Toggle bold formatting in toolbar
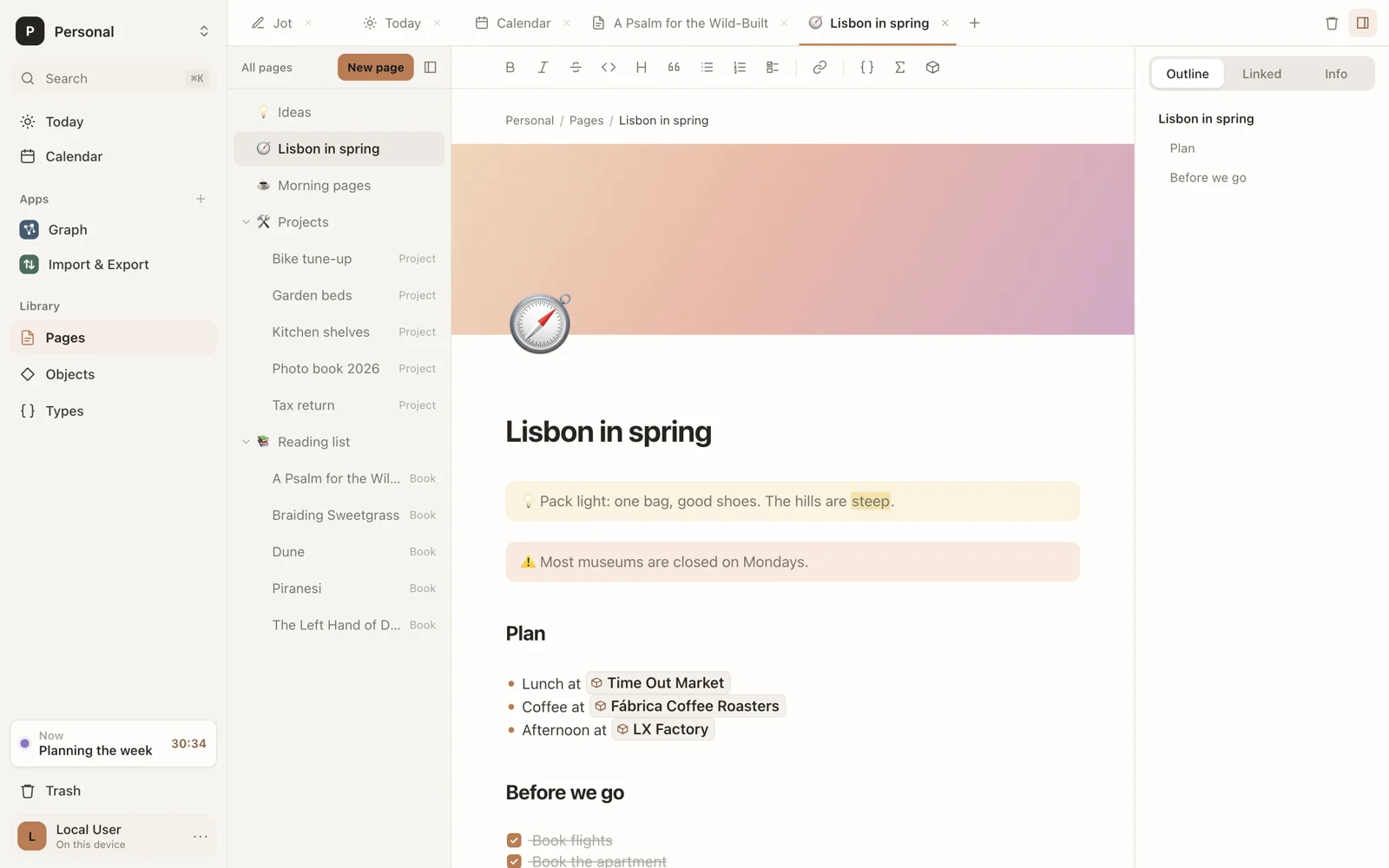The width and height of the screenshot is (1389, 868). 510,68
